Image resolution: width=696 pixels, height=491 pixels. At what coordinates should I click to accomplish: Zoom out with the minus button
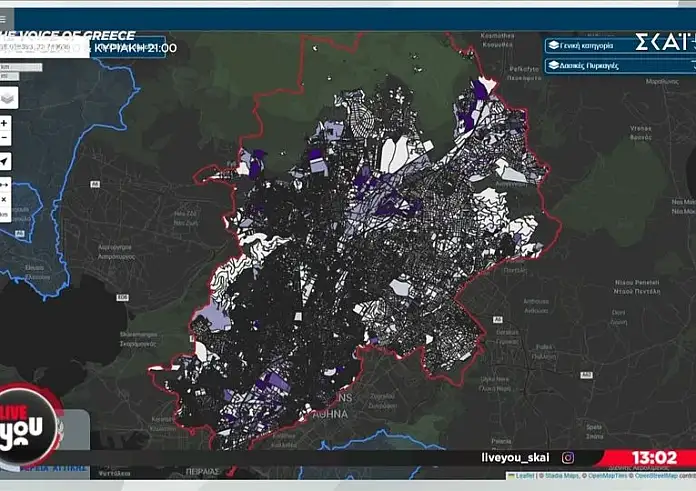tap(5, 139)
